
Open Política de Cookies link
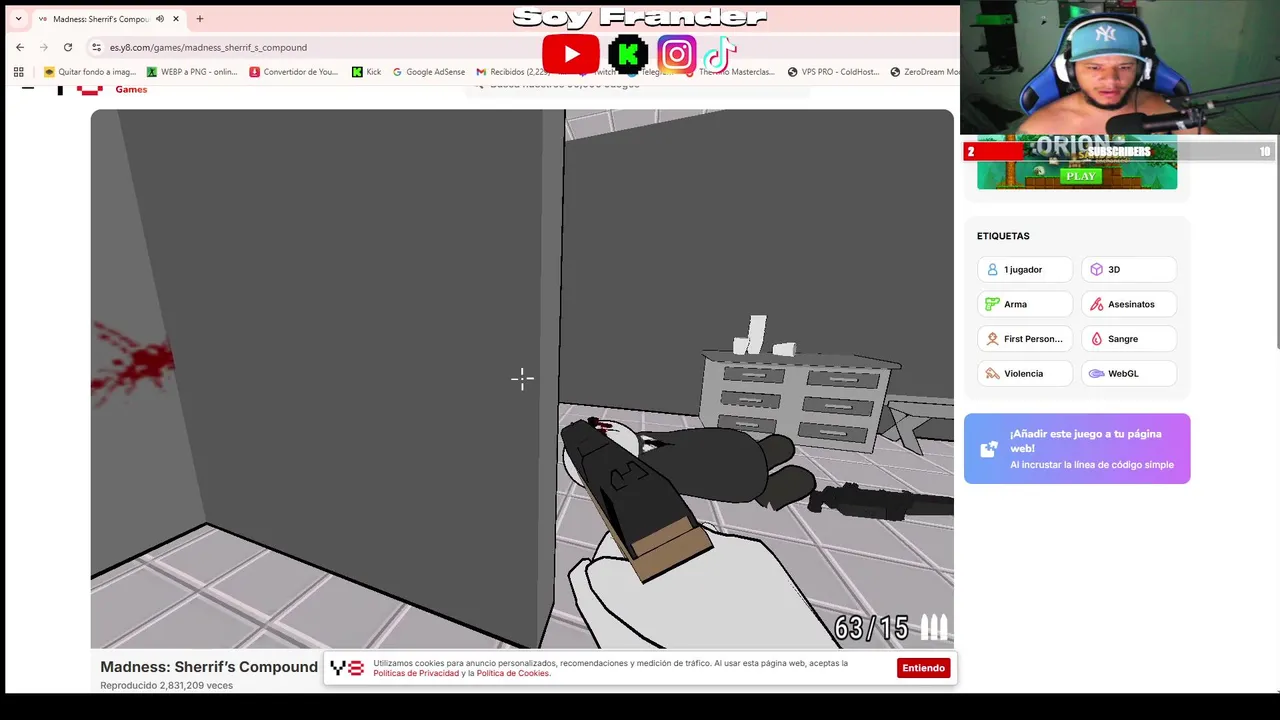[x=513, y=673]
